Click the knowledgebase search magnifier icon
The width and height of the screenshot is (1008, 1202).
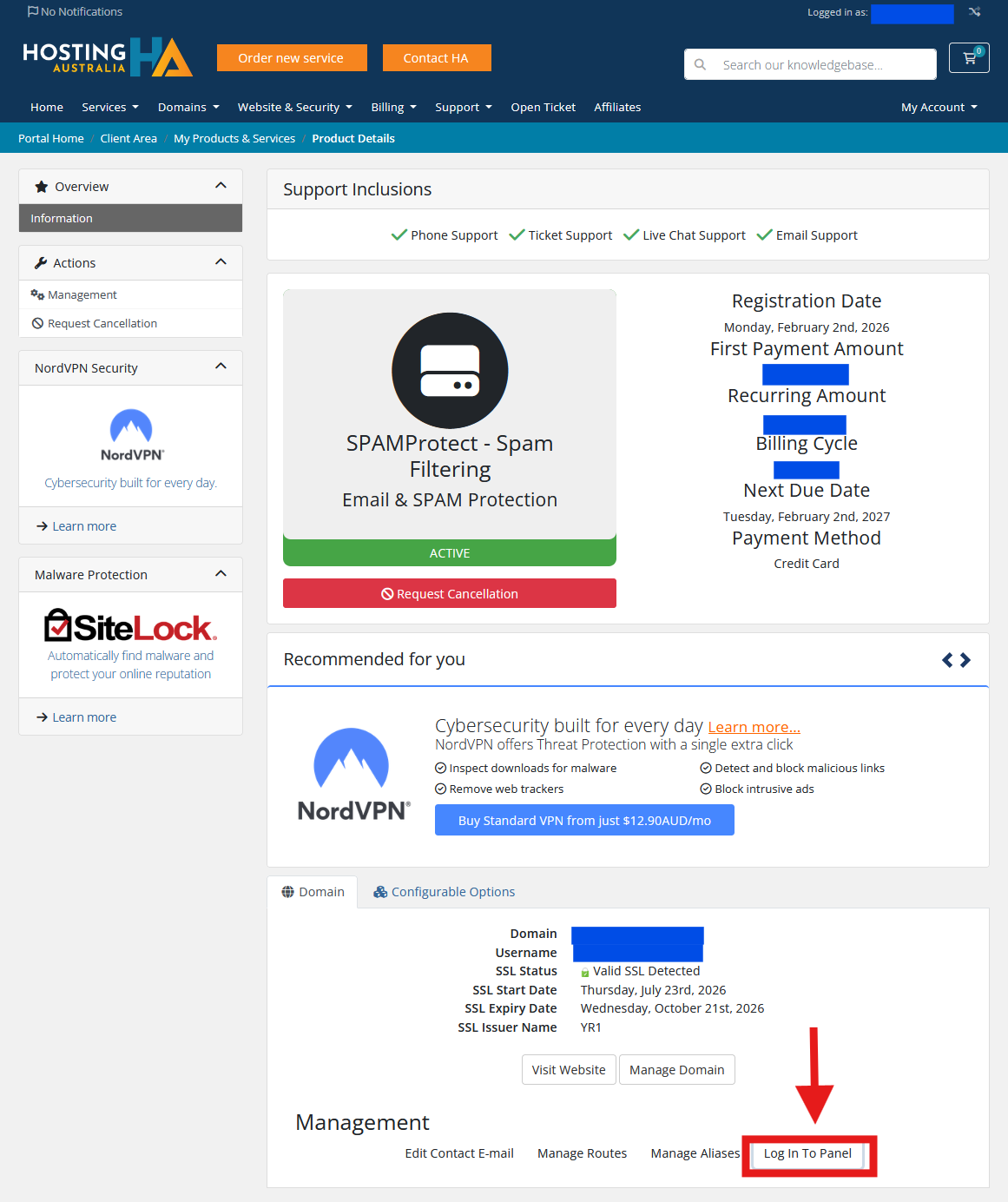[x=701, y=64]
